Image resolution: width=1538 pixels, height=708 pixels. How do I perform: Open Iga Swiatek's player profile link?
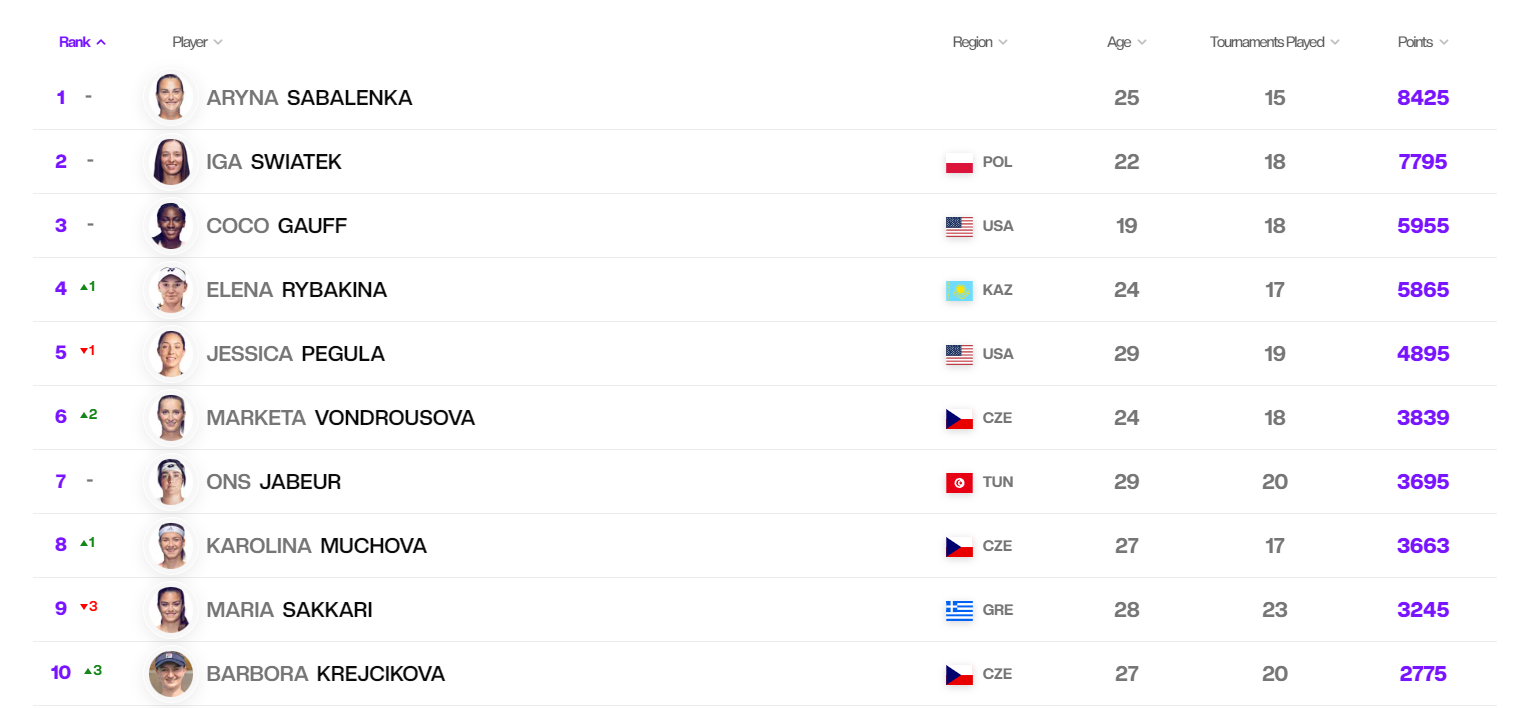pos(274,162)
